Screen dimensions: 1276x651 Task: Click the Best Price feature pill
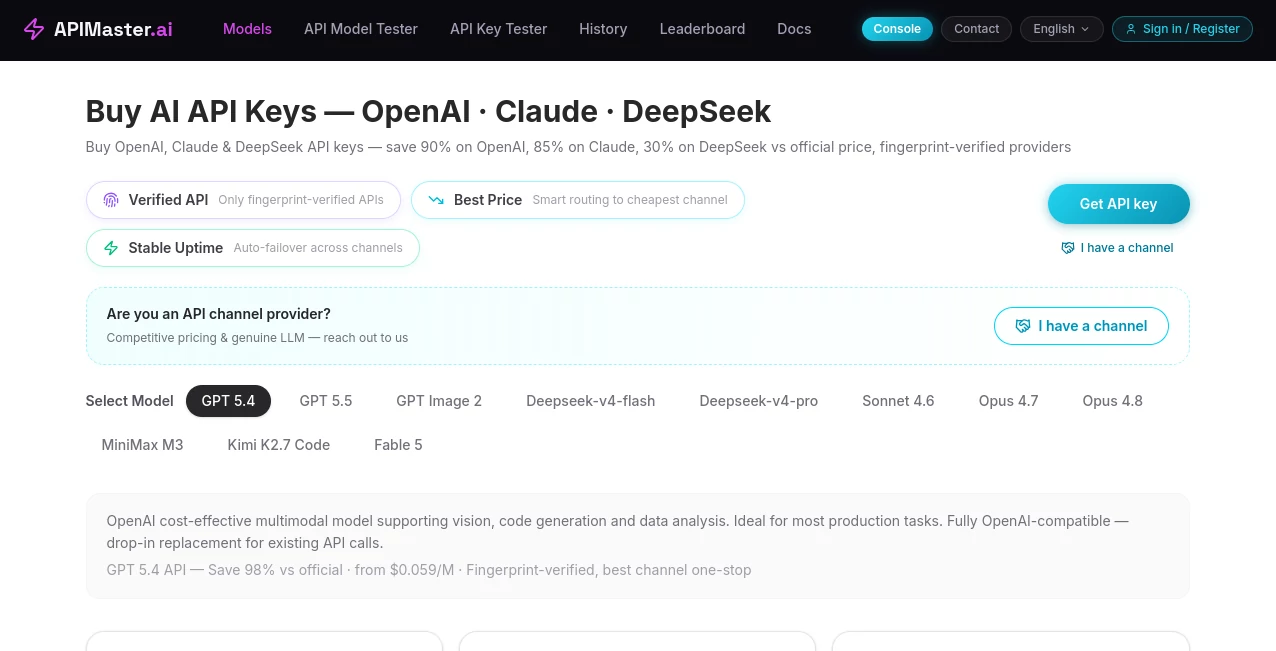tap(578, 200)
